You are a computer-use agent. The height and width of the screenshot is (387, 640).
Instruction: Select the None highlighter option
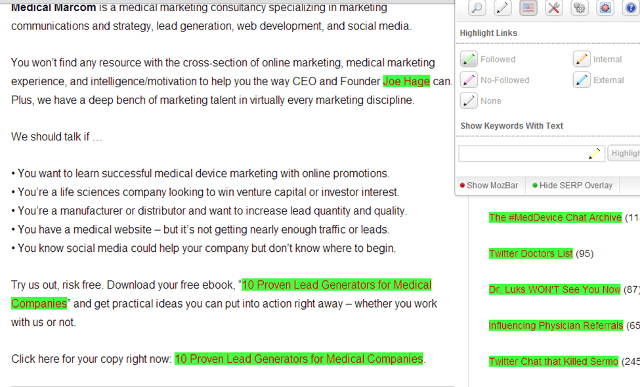click(x=469, y=101)
